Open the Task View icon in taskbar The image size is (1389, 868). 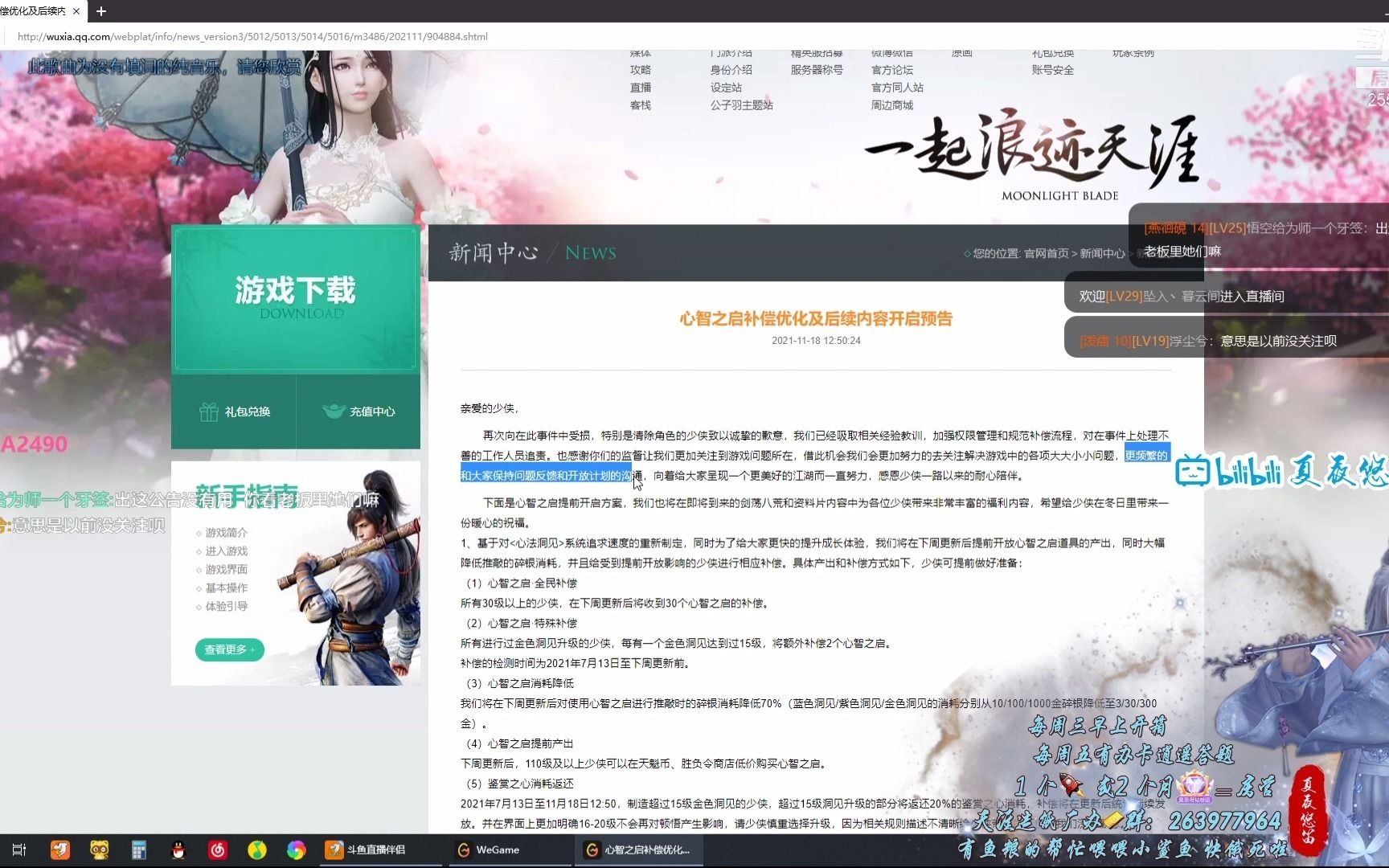19,850
